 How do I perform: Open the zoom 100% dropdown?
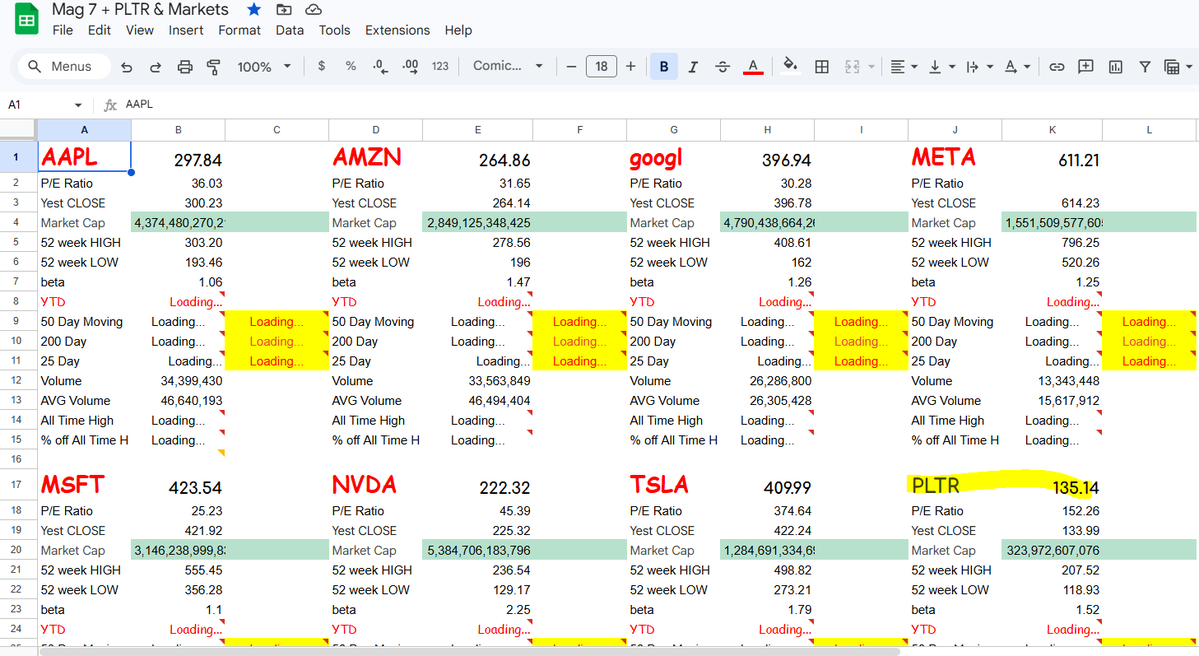point(264,67)
